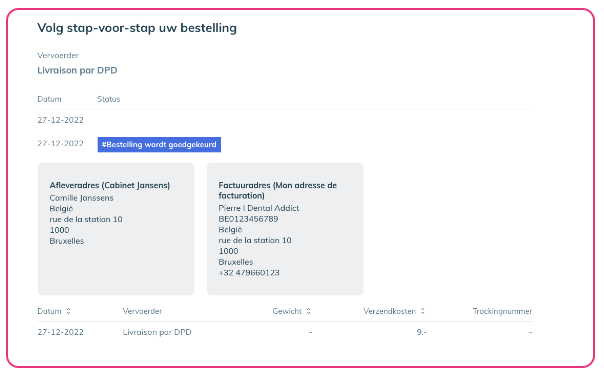Click the Livraison par DPD carrier name

tap(77, 70)
